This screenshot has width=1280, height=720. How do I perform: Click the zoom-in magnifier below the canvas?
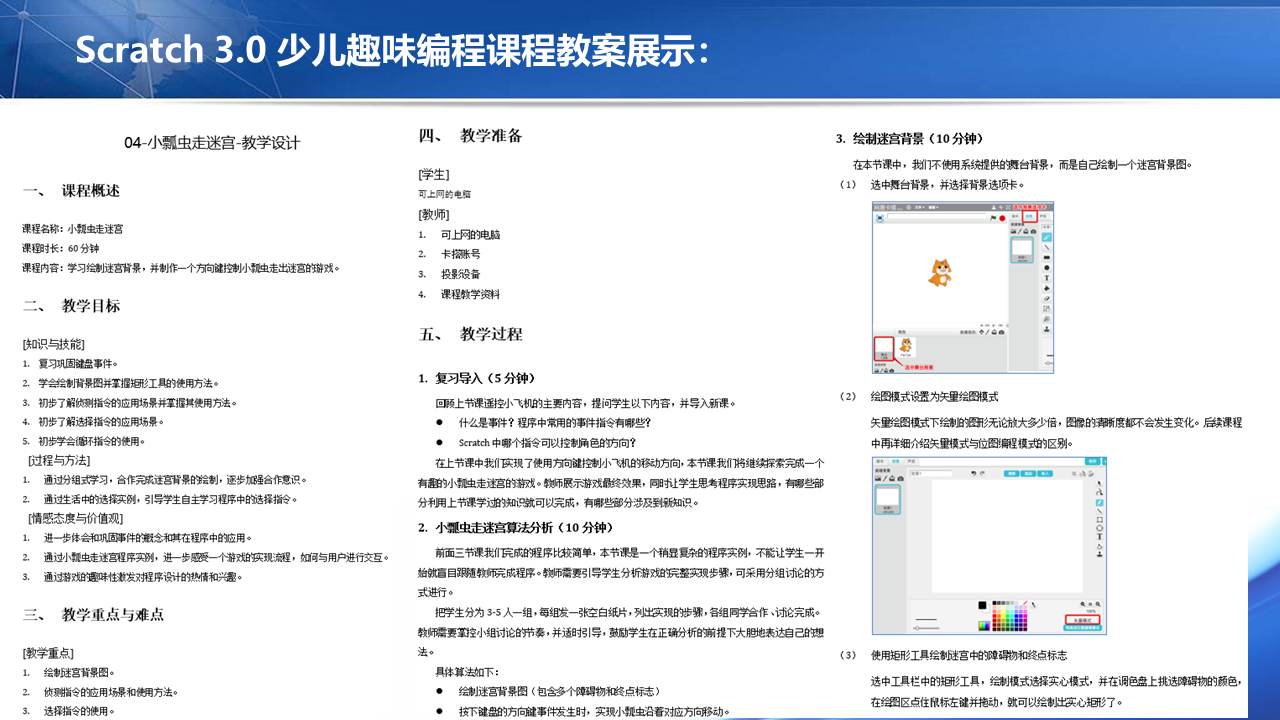click(x=1098, y=604)
